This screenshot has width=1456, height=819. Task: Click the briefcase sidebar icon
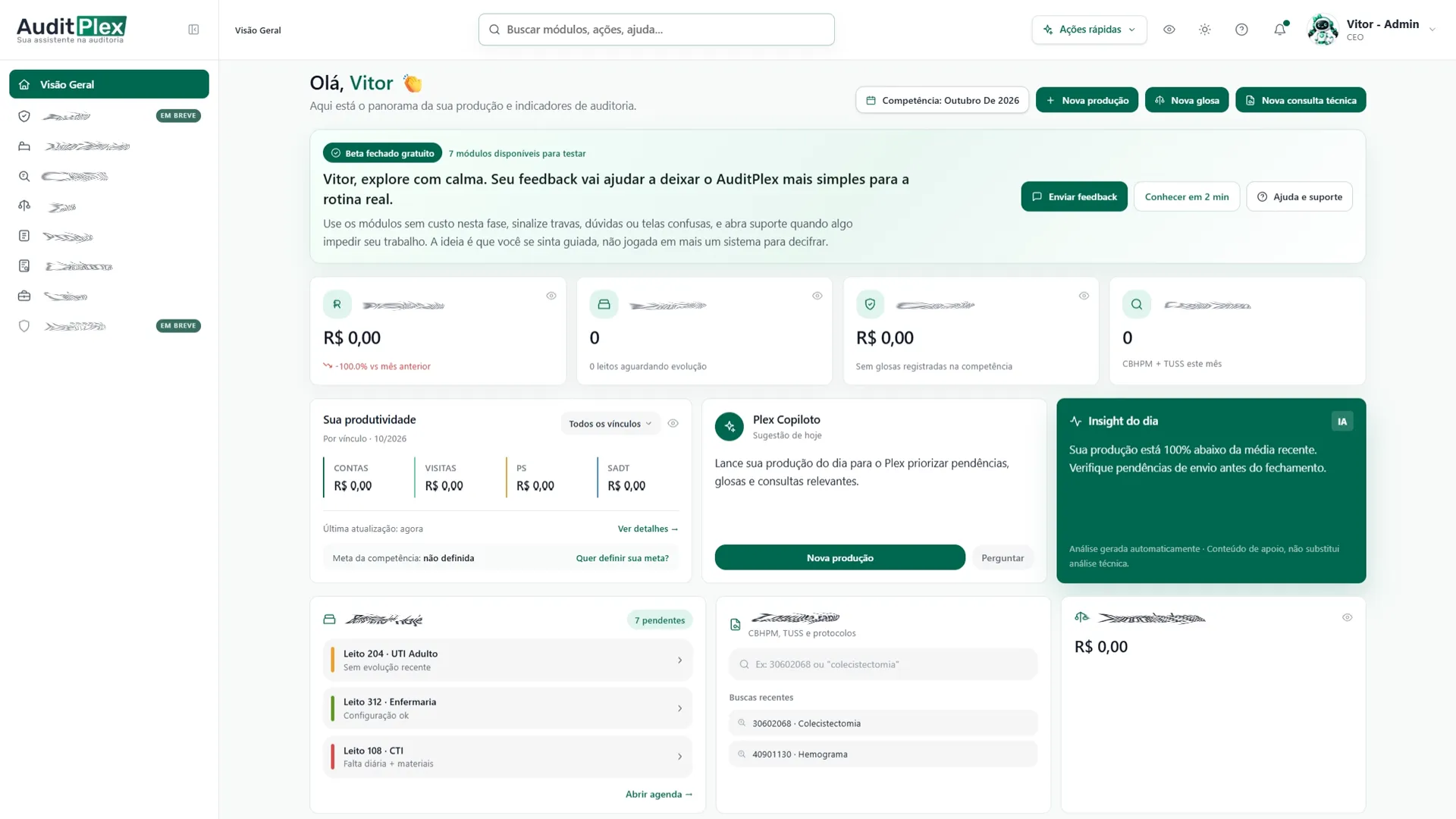point(24,296)
